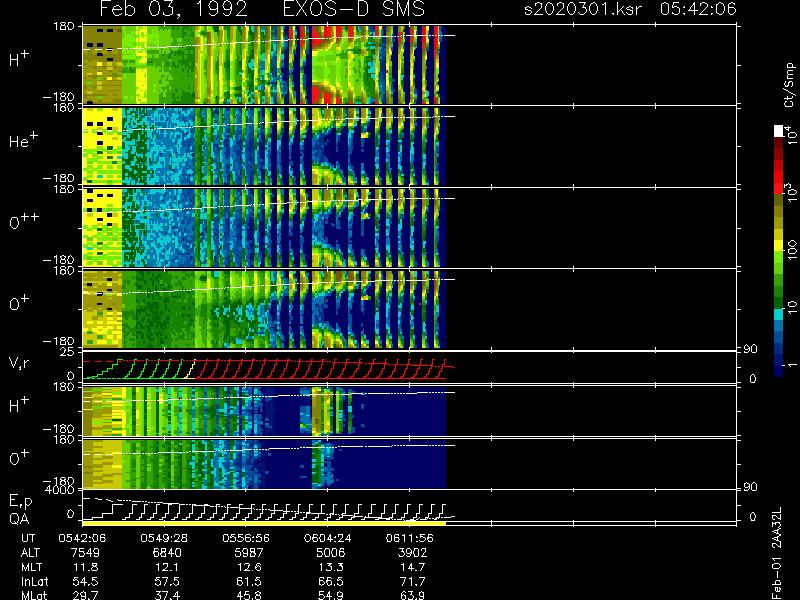Click the He+ spectrogram panel
Screen dimensions: 800x600
410,146
